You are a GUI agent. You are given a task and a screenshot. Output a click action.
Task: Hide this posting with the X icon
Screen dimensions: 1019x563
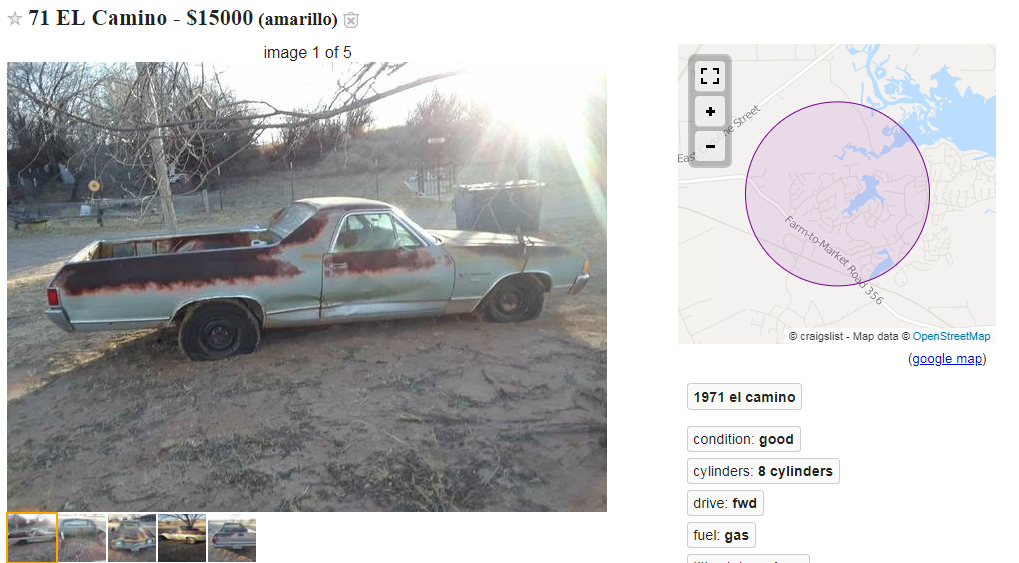351,20
